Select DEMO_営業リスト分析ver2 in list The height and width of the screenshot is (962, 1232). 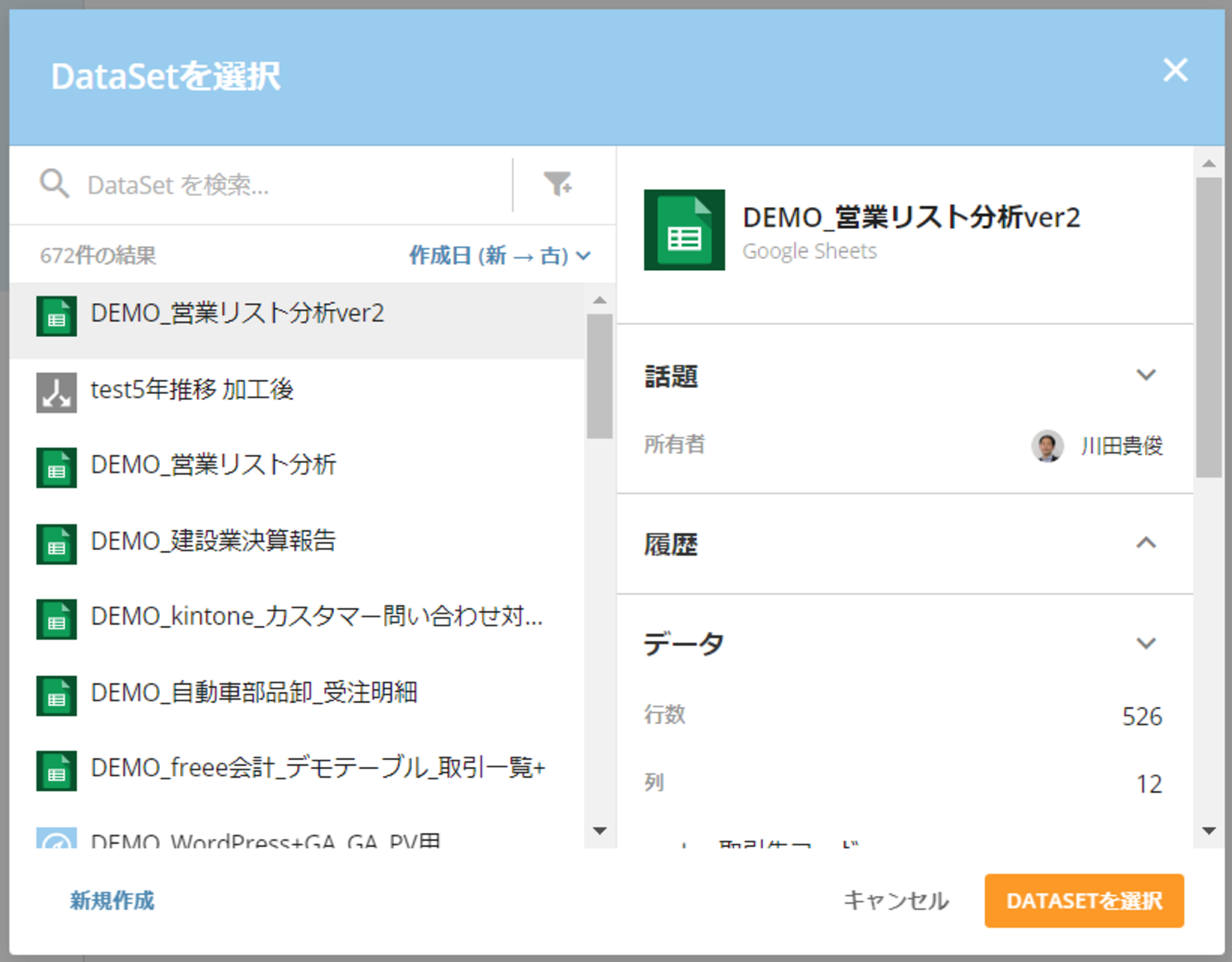click(x=297, y=320)
